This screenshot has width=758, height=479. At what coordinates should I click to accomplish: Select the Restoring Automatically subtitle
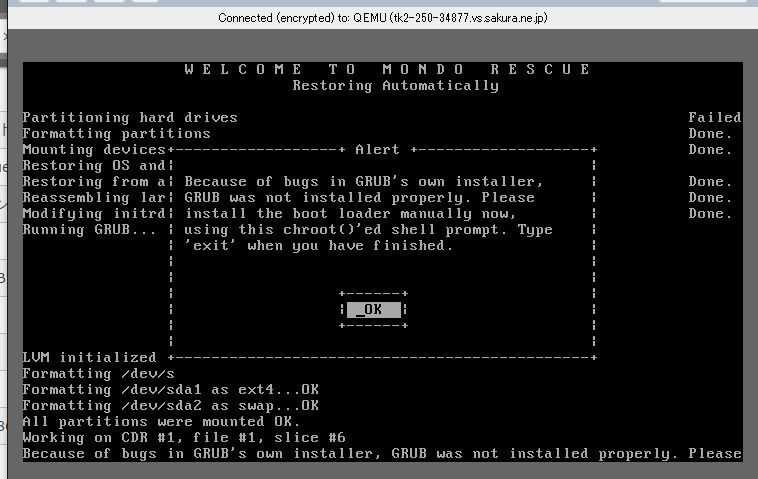(395, 86)
